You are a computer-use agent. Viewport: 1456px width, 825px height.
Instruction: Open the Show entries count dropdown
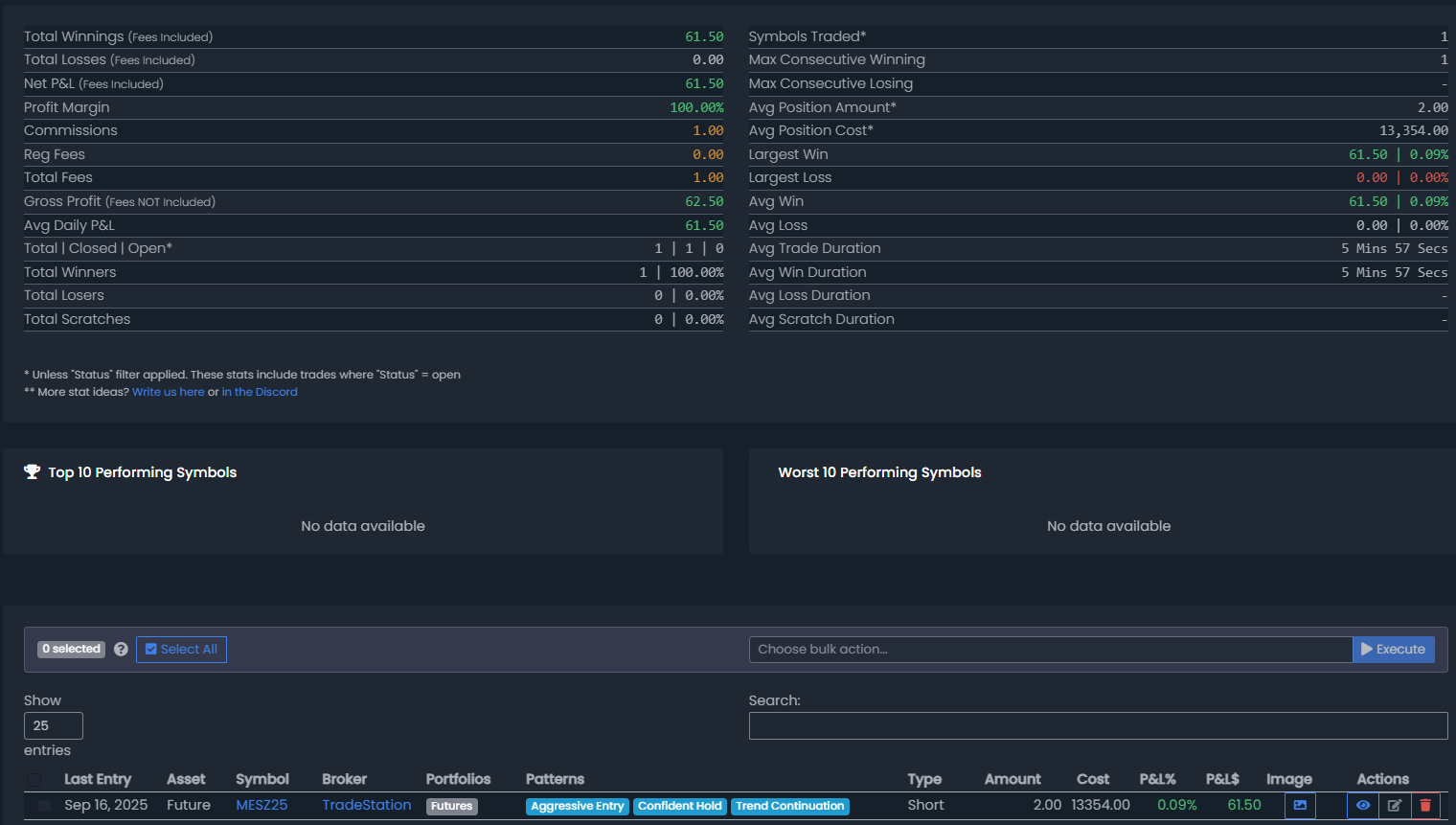click(54, 726)
